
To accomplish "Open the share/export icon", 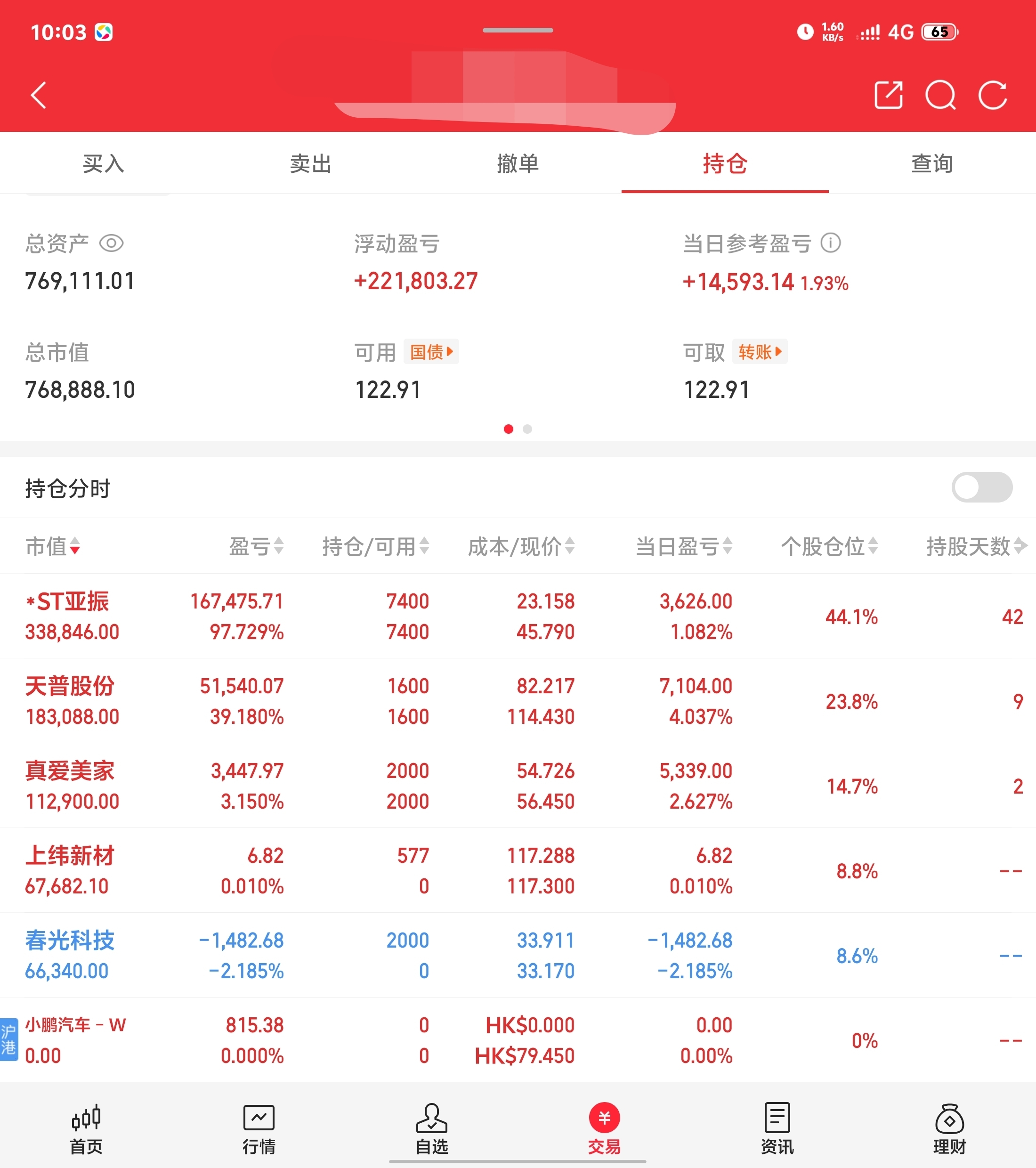I will (x=888, y=95).
